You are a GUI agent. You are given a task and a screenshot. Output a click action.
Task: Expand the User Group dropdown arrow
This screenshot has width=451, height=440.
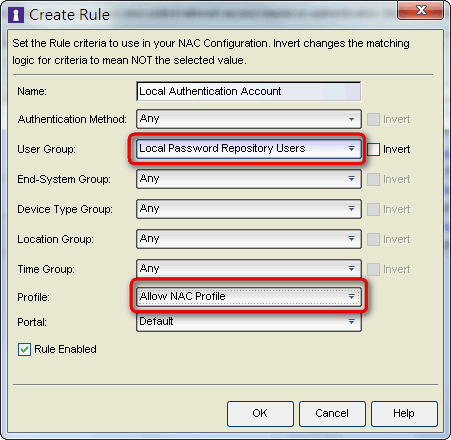(351, 148)
